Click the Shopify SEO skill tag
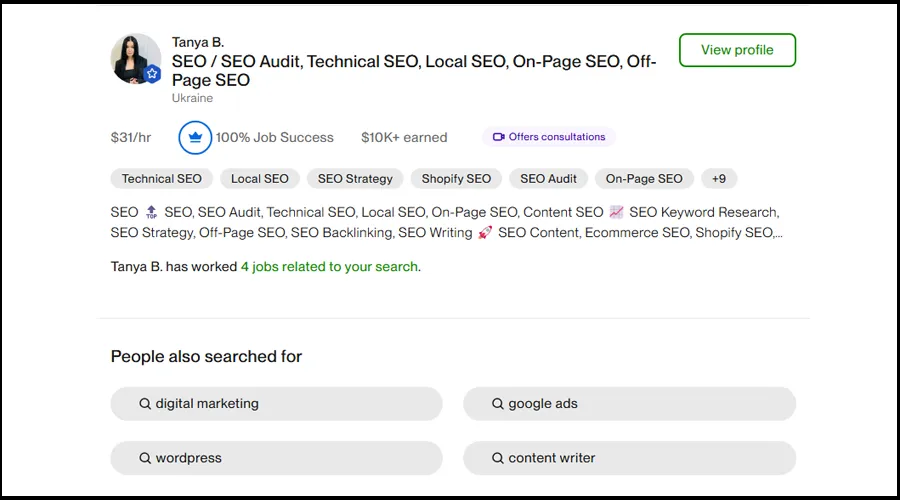Viewport: 900px width, 500px height. 456,179
